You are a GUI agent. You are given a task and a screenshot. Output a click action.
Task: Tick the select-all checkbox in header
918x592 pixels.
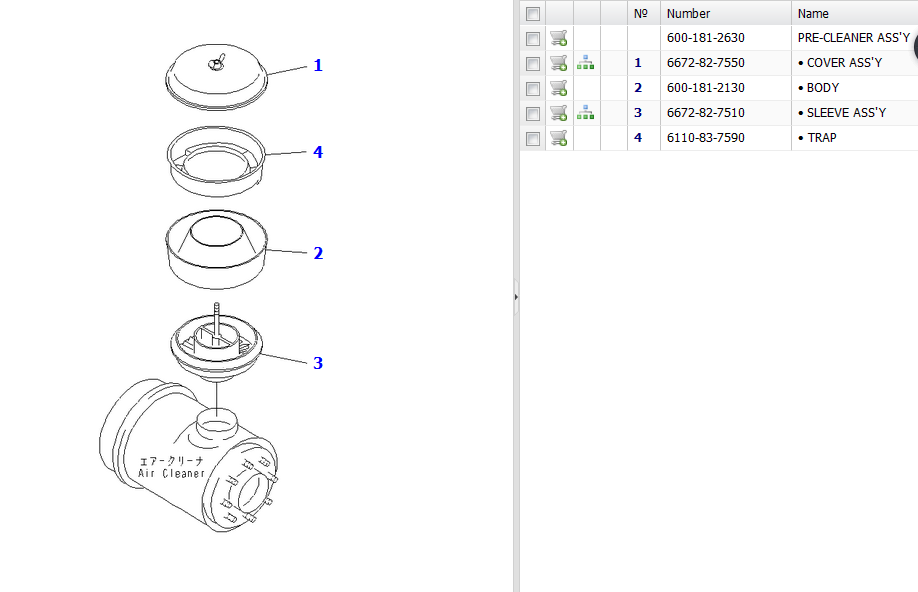(x=533, y=14)
